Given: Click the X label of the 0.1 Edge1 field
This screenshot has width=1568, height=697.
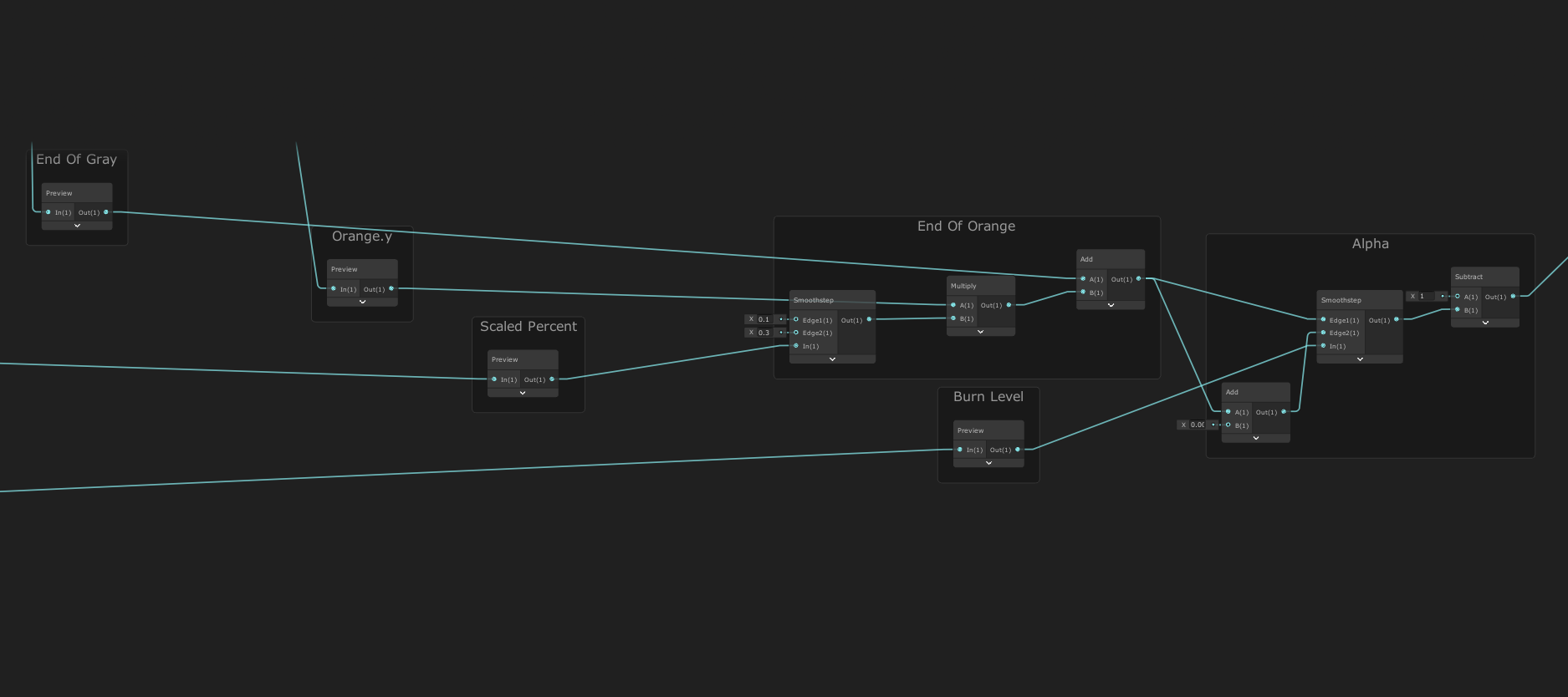Looking at the screenshot, I should coord(751,319).
